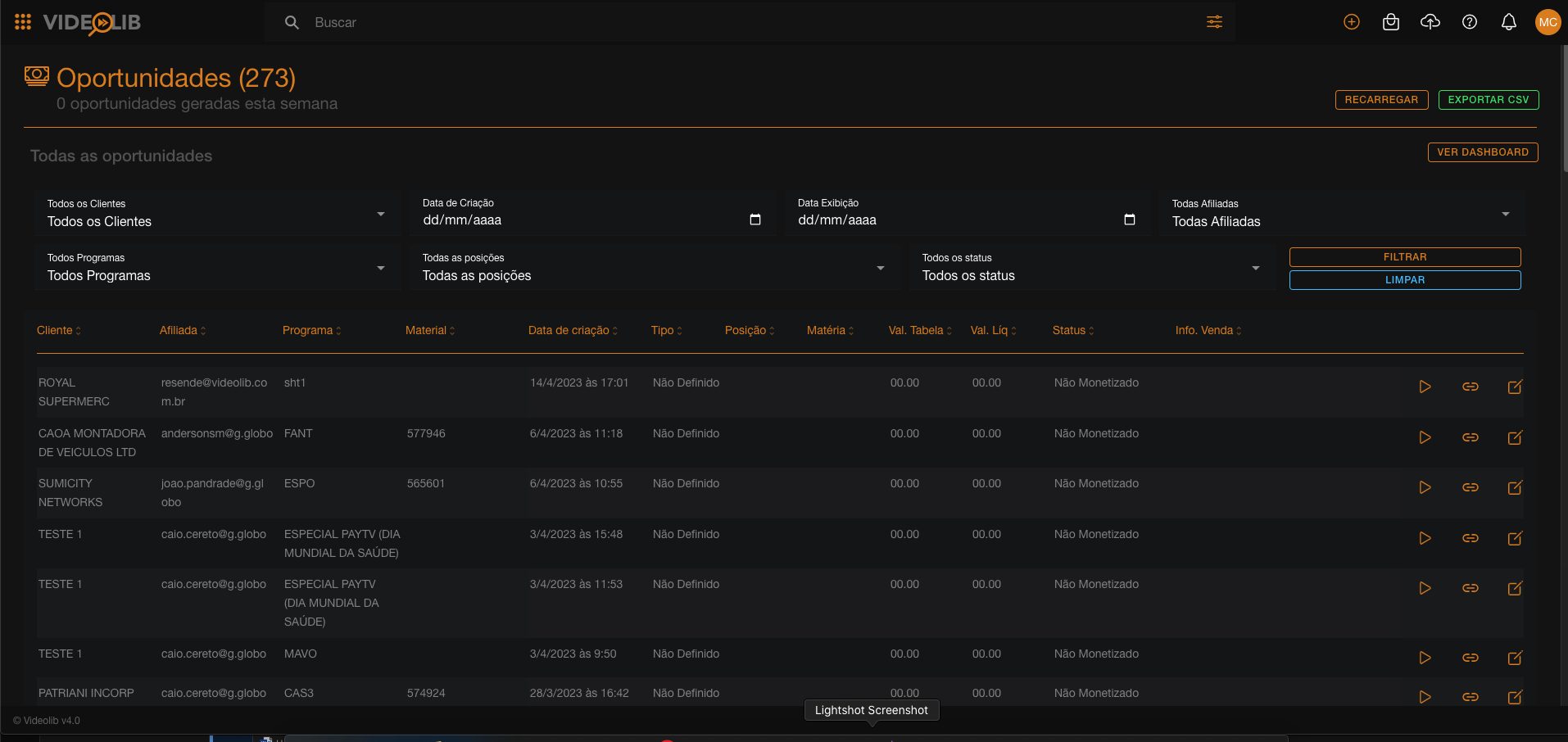Play the SUMICITY NETWORKS opportunity video

tap(1425, 487)
